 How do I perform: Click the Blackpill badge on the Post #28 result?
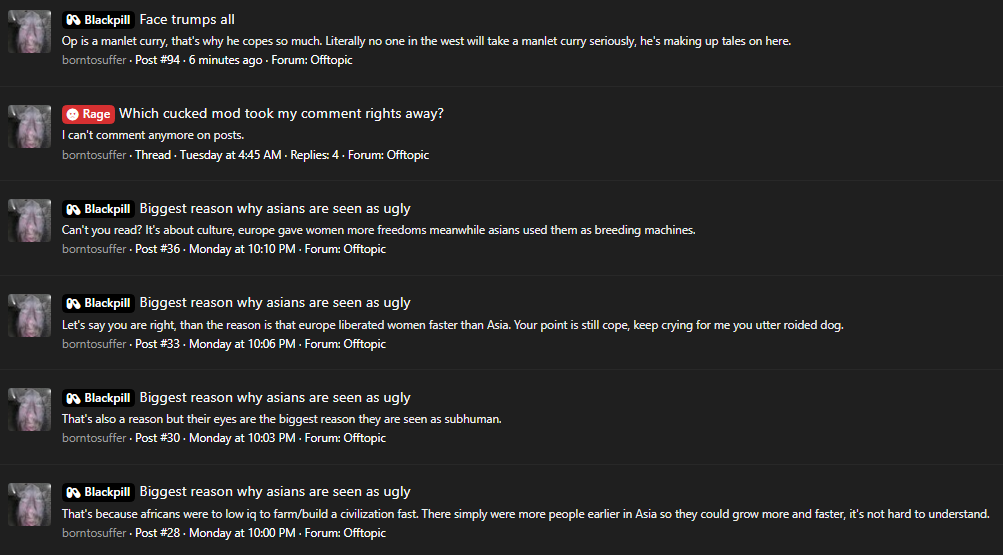pyautogui.click(x=98, y=492)
